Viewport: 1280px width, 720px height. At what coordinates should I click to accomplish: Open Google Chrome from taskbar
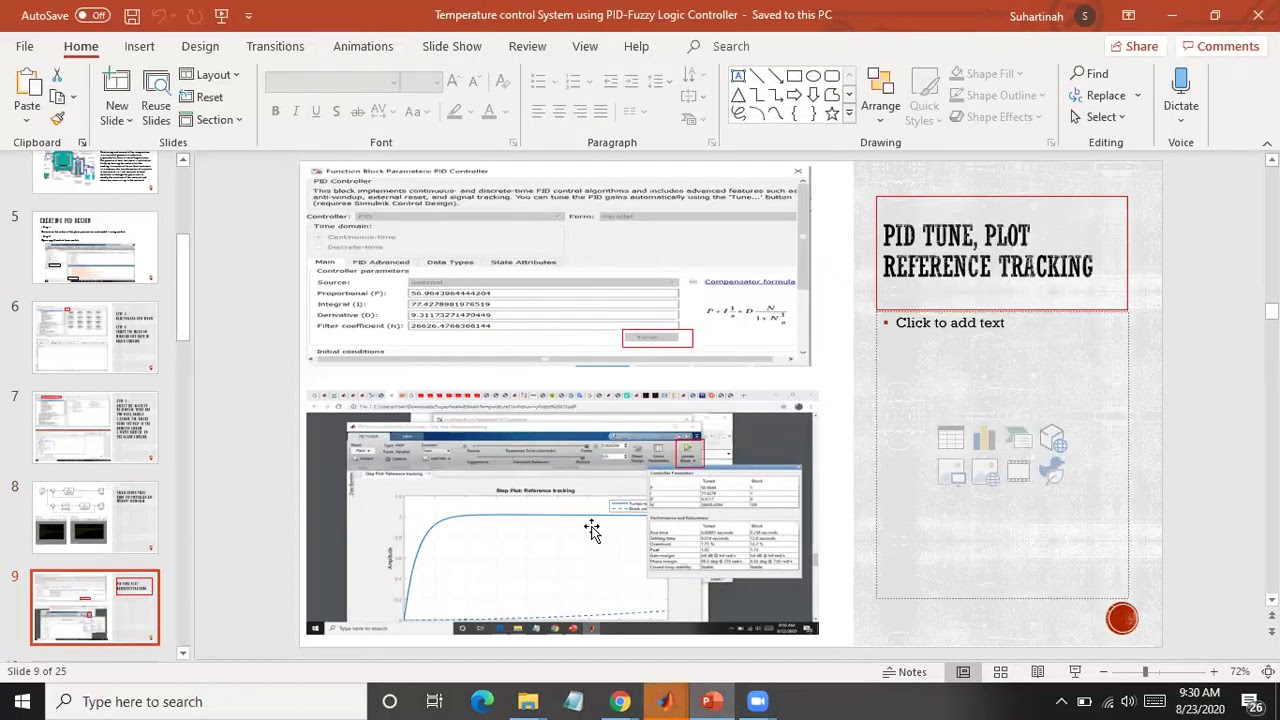[x=620, y=701]
